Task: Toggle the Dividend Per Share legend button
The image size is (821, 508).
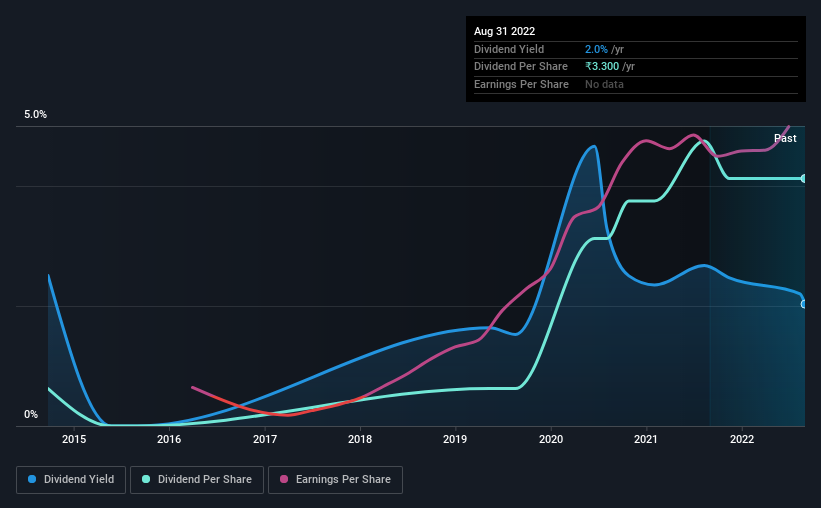Action: coord(197,480)
